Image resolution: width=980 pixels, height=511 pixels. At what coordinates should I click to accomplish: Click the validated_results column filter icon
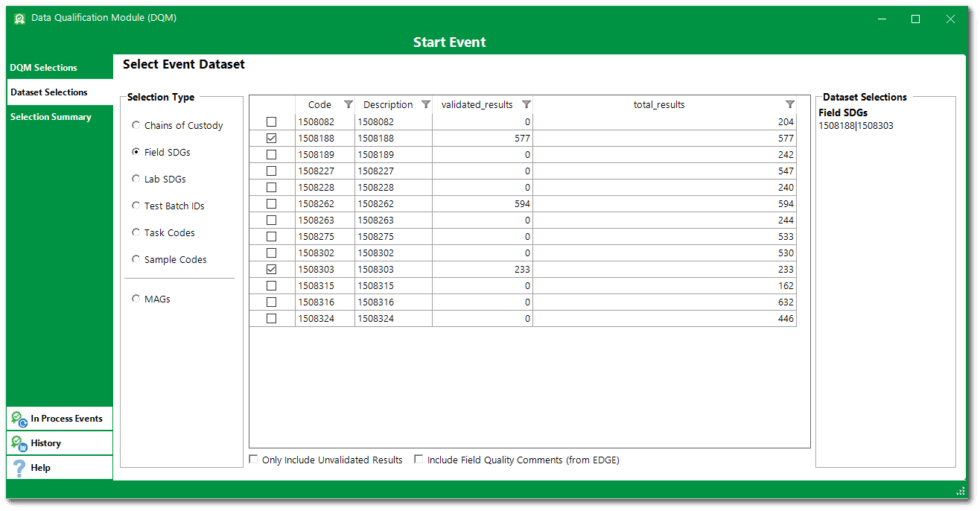click(x=526, y=104)
